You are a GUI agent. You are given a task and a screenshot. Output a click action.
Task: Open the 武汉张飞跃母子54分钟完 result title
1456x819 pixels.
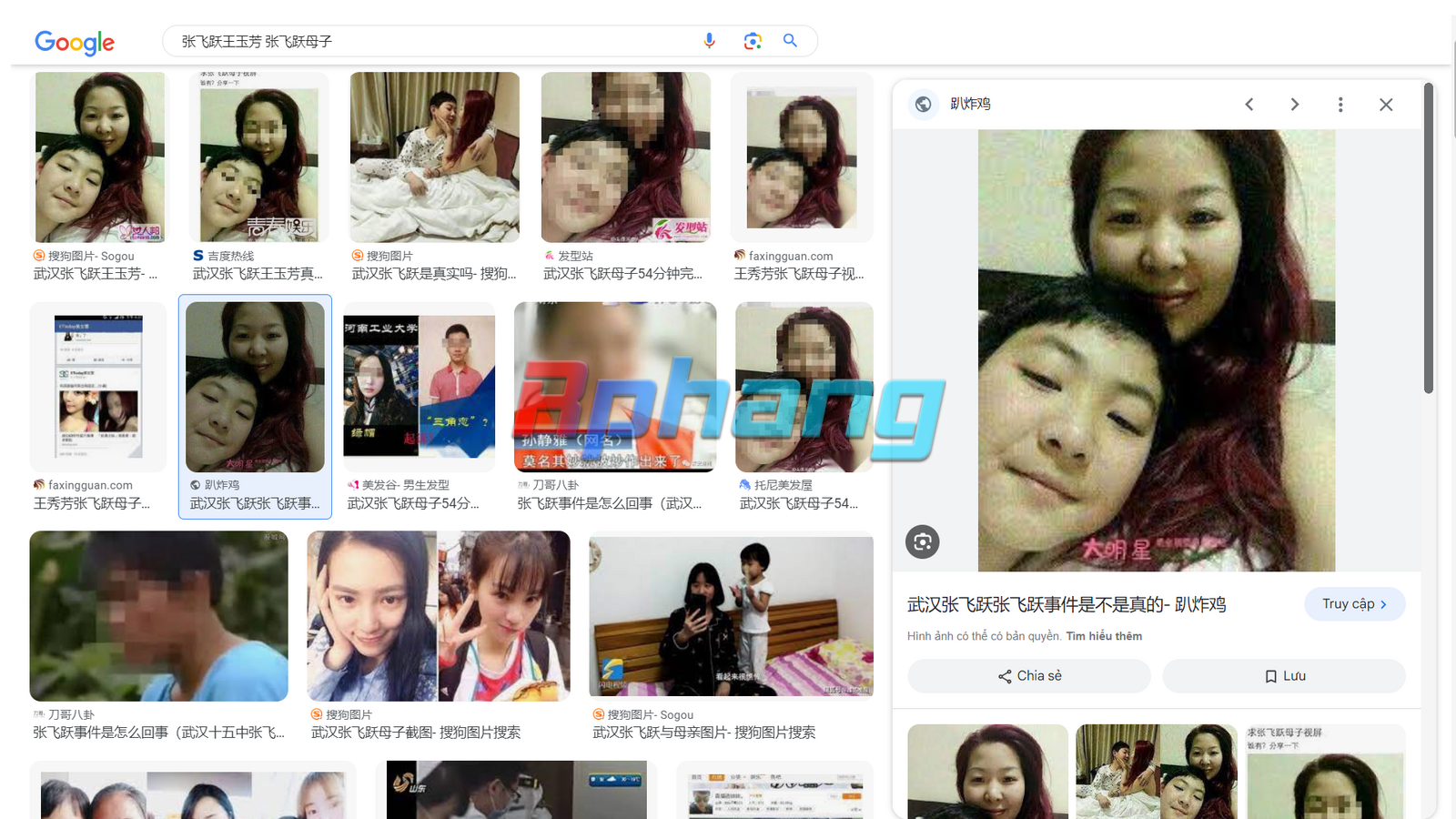(x=622, y=274)
